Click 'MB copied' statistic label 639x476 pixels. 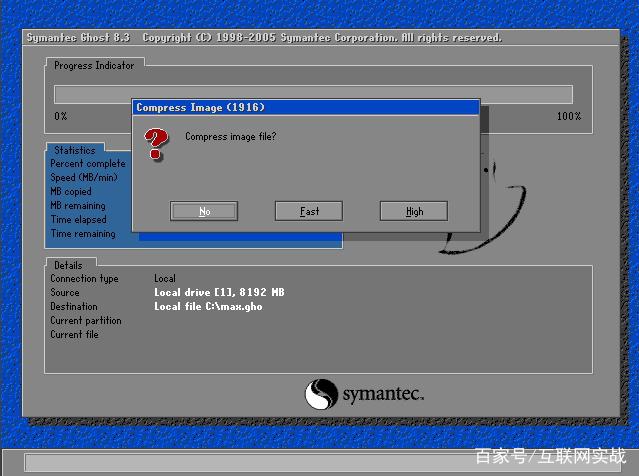point(71,192)
